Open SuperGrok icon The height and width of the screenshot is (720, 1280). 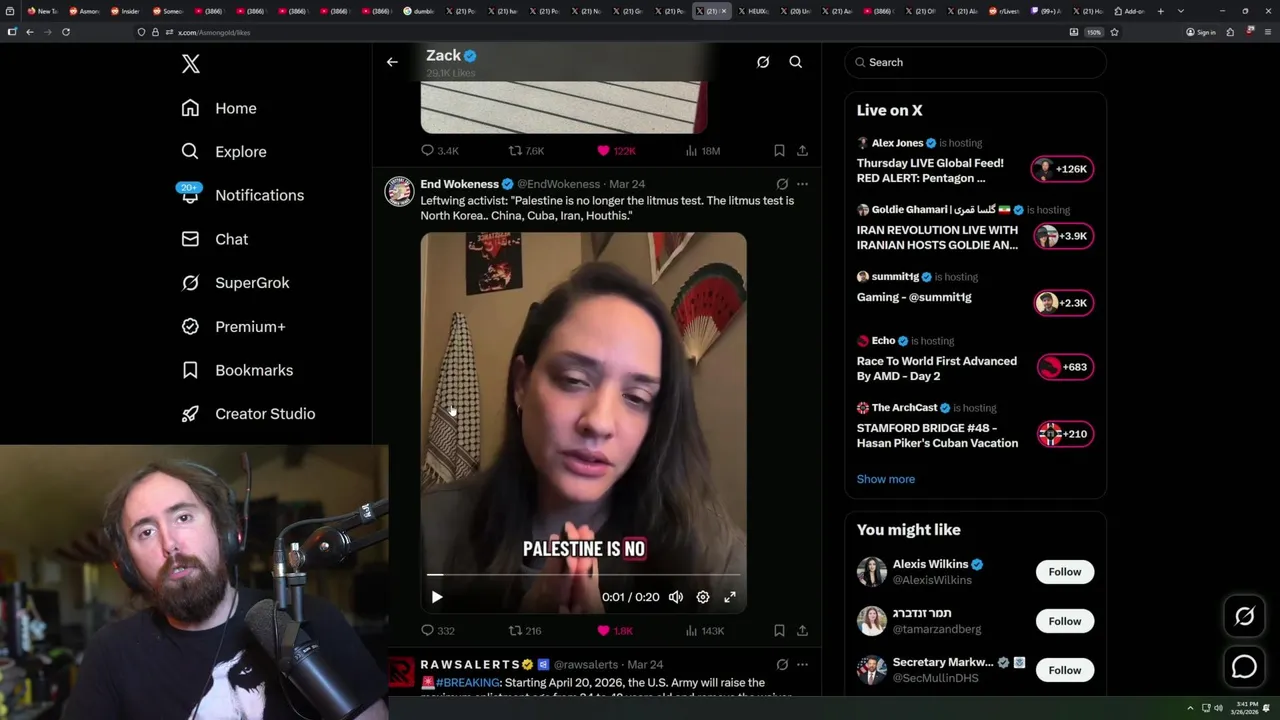(190, 283)
